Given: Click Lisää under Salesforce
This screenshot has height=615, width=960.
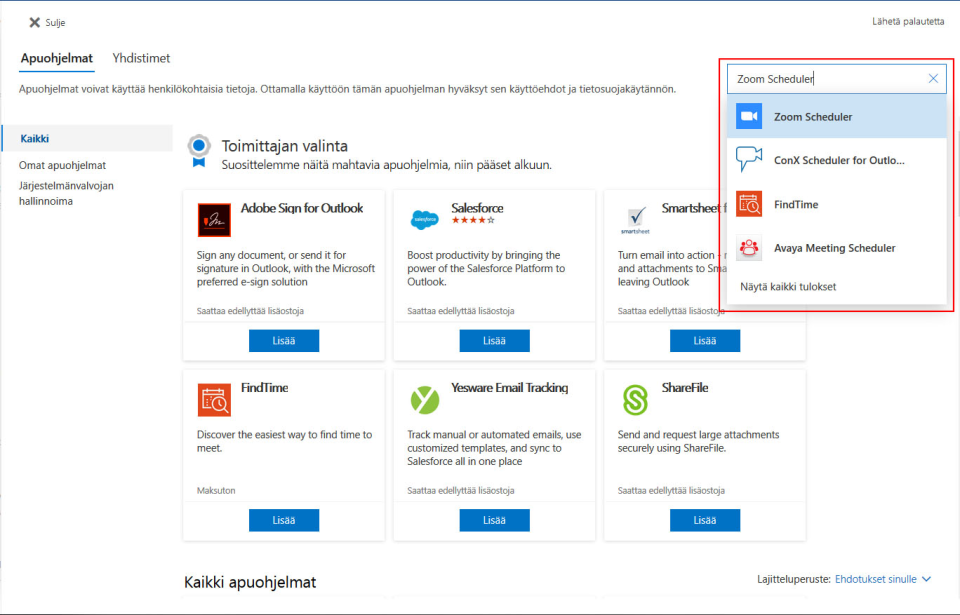Looking at the screenshot, I should [x=494, y=341].
